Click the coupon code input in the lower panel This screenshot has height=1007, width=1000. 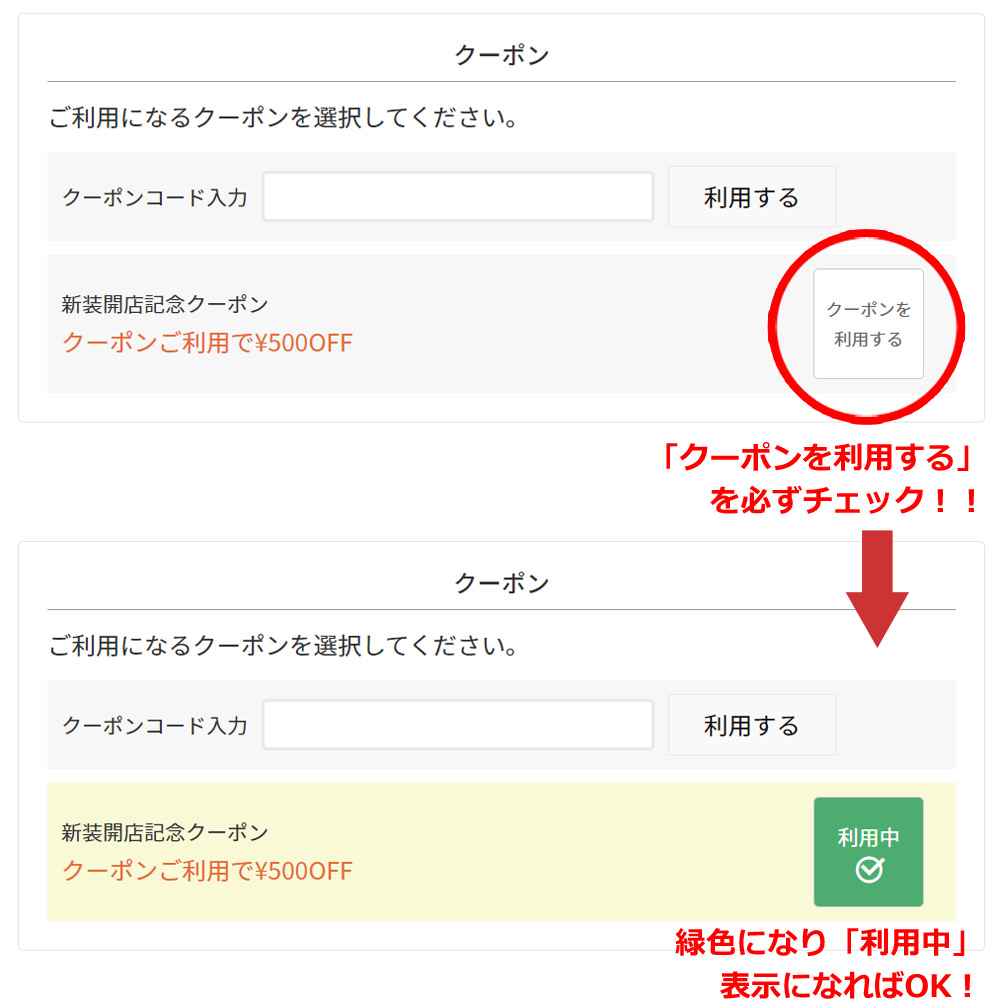coord(458,725)
